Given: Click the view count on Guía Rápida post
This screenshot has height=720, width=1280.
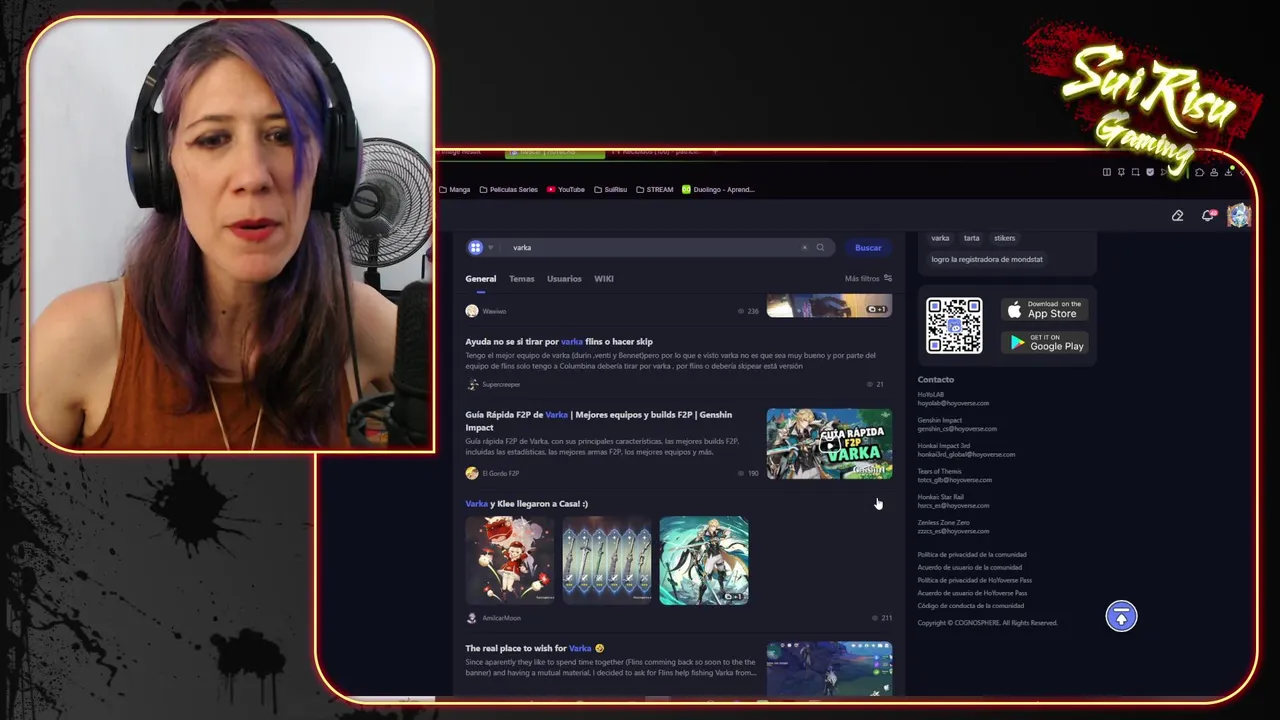Looking at the screenshot, I should click(748, 473).
